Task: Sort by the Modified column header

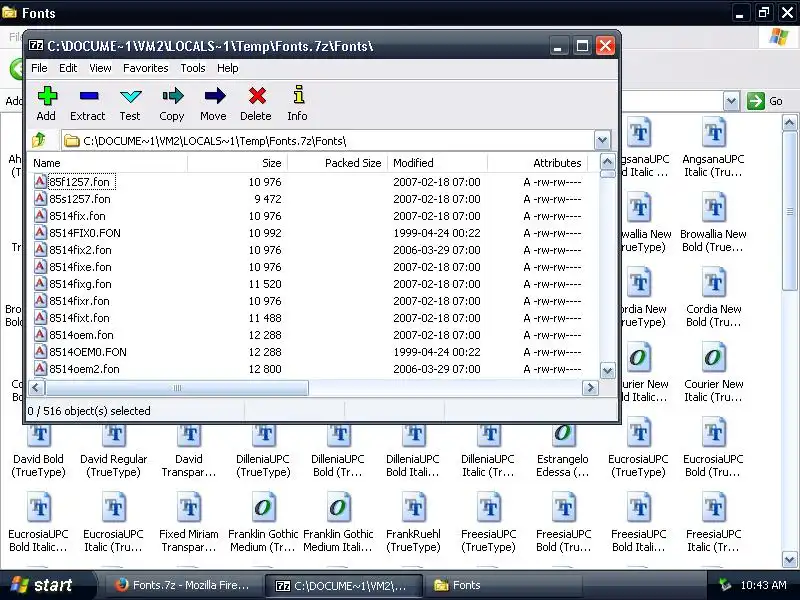Action: tap(437, 163)
